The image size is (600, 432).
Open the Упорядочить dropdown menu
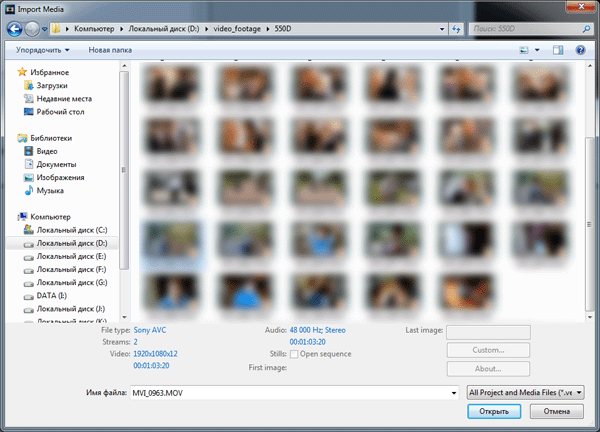tap(43, 49)
